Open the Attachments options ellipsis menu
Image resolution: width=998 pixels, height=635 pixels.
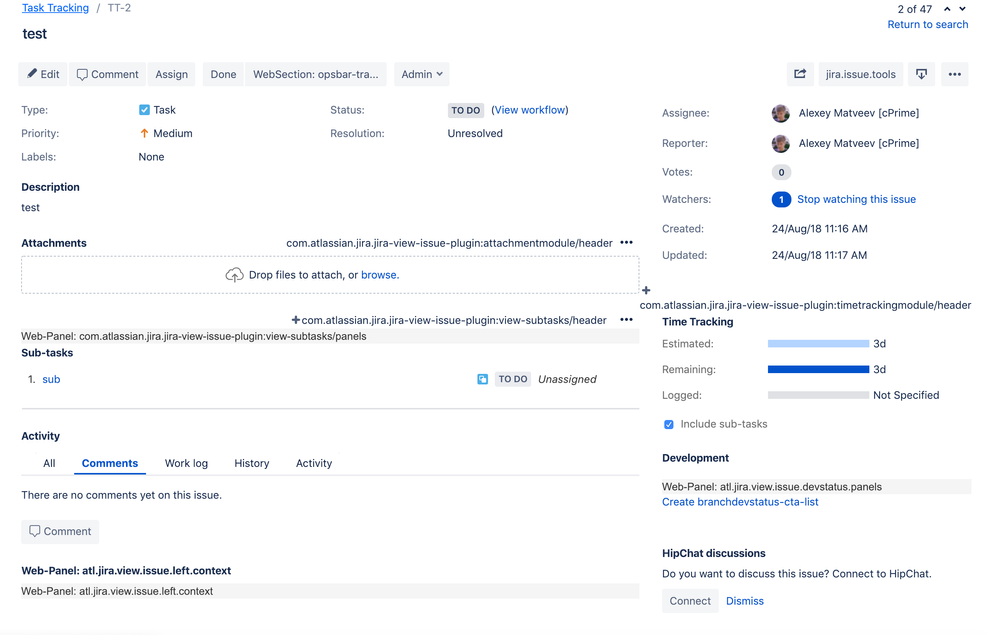pos(626,242)
